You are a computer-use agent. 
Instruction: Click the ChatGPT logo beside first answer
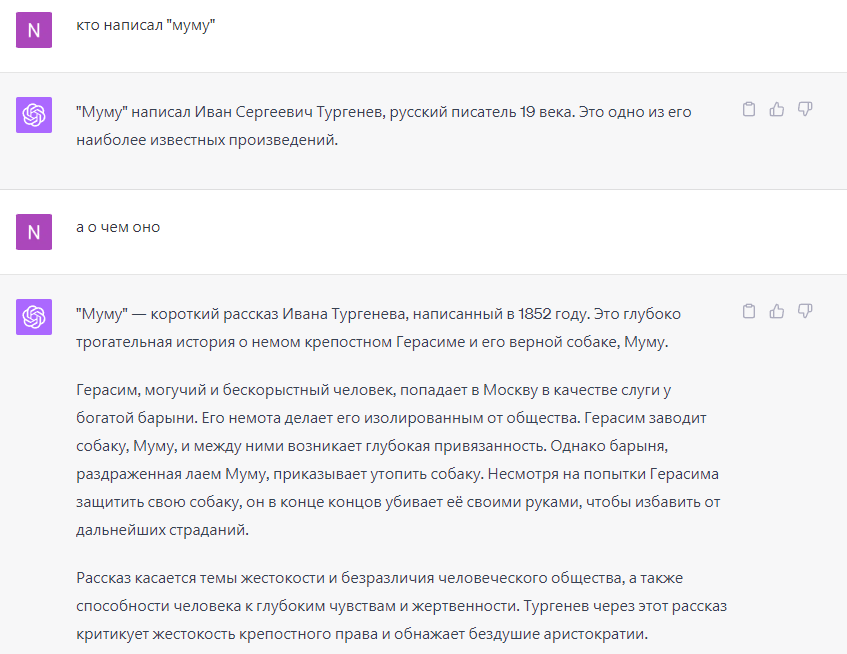point(34,115)
